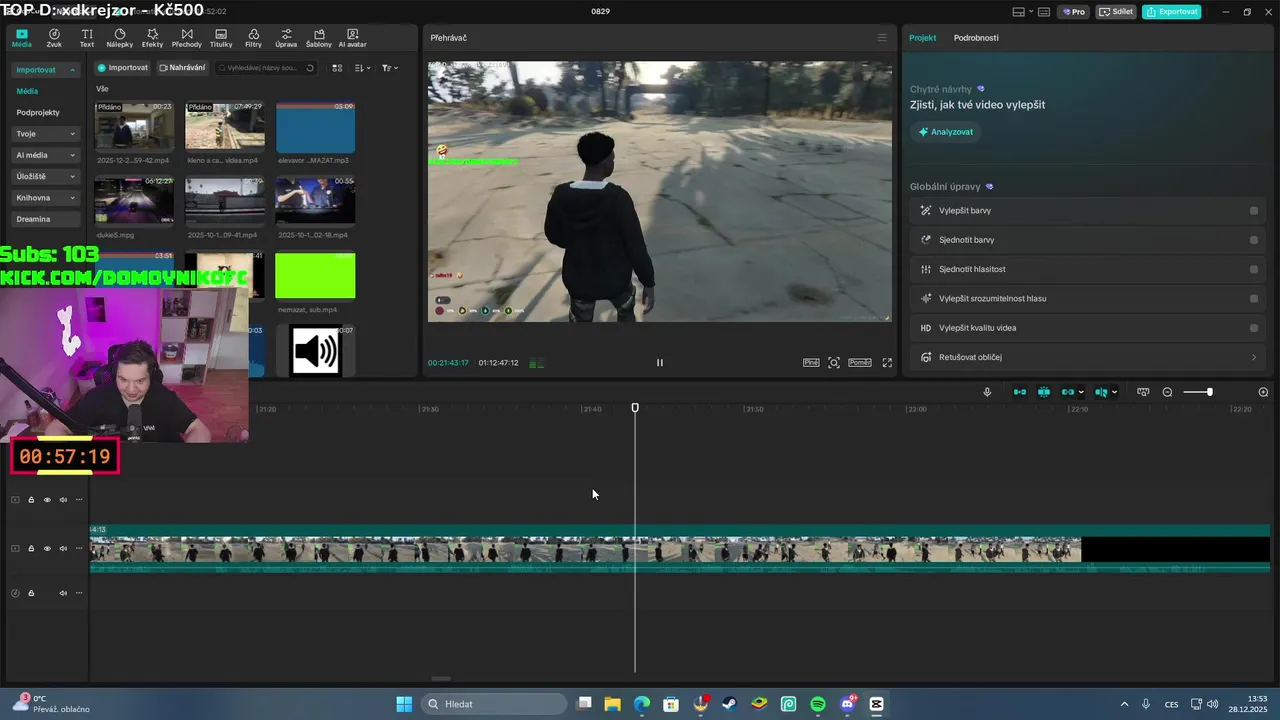
Task: Expand the Tvoje sidebar section
Action: (46, 134)
